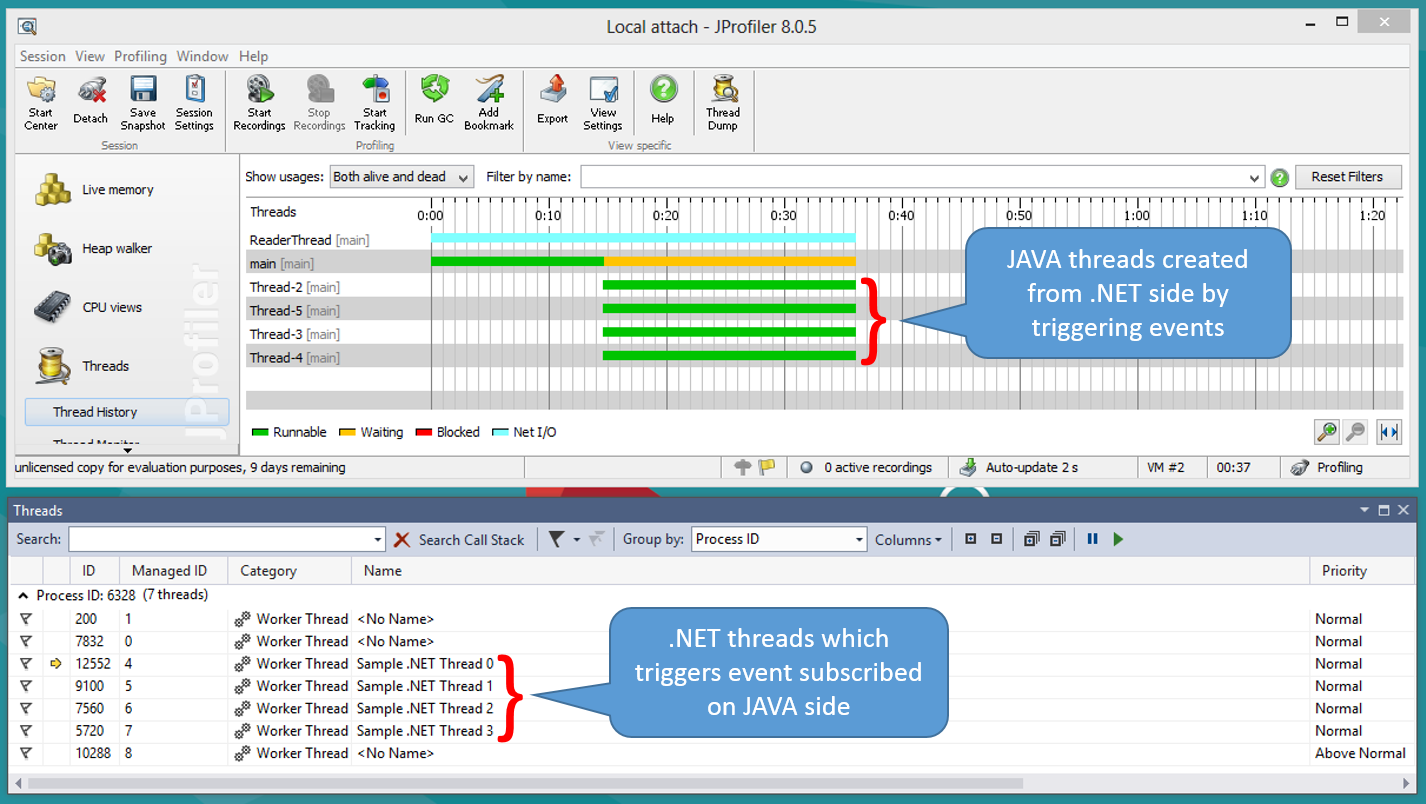Open the Profiling menu
This screenshot has height=804, width=1426.
tap(140, 56)
